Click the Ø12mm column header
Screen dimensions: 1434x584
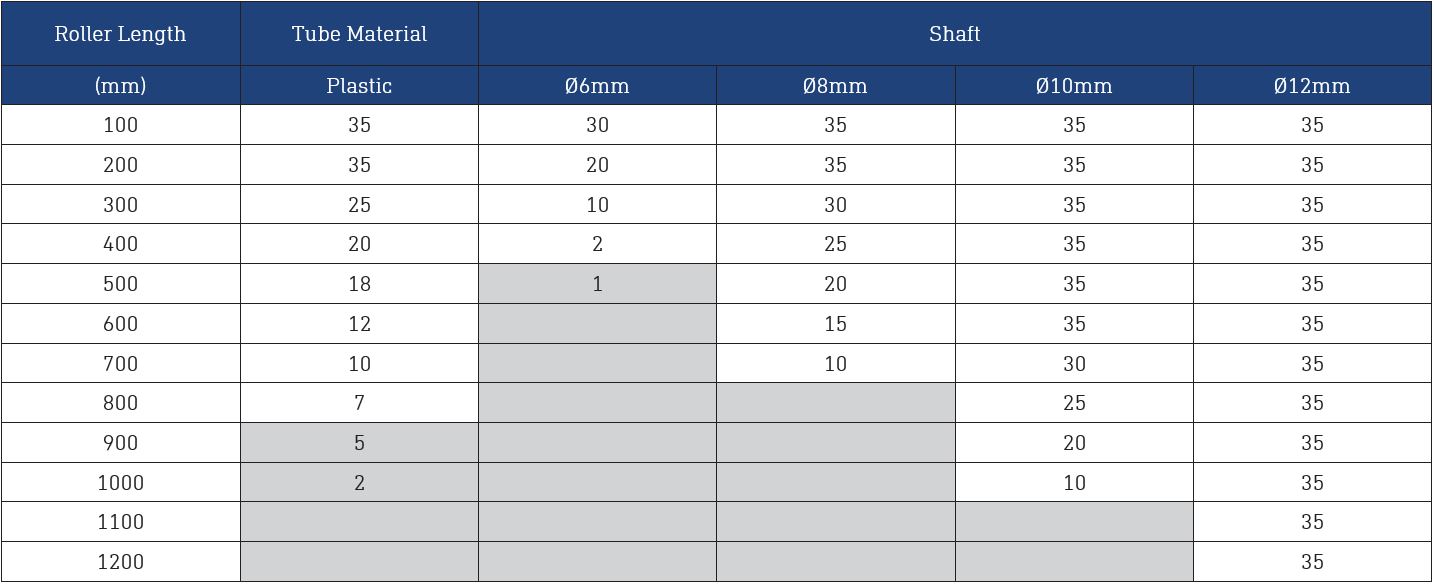[x=1312, y=86]
